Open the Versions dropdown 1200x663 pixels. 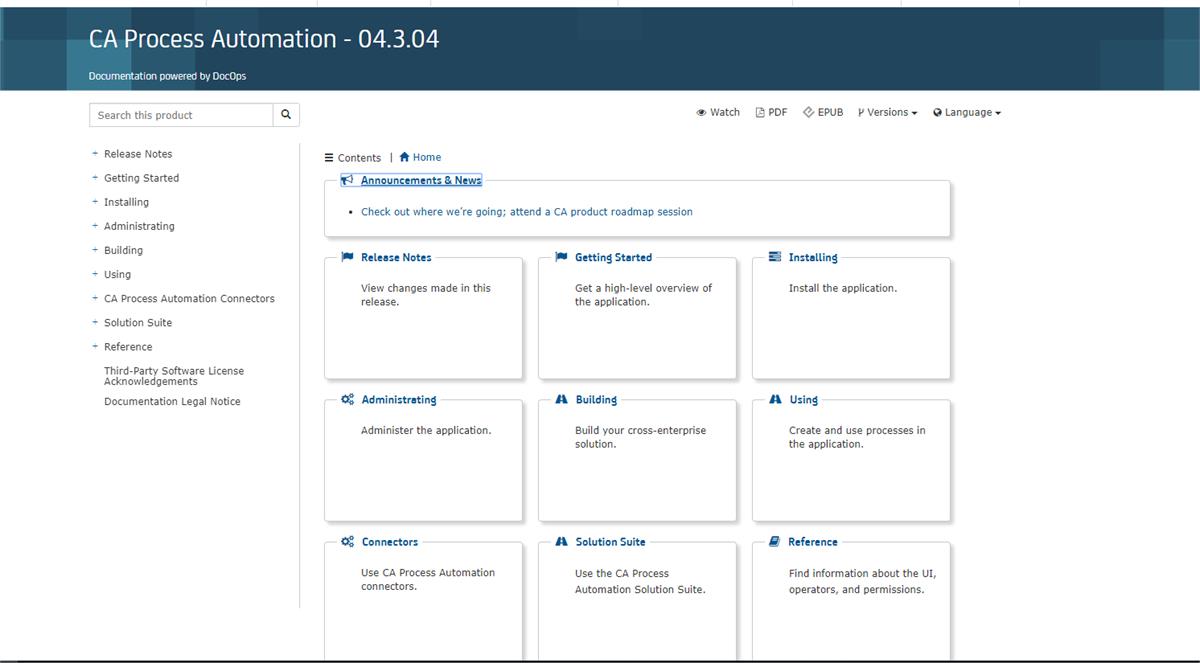[888, 113]
